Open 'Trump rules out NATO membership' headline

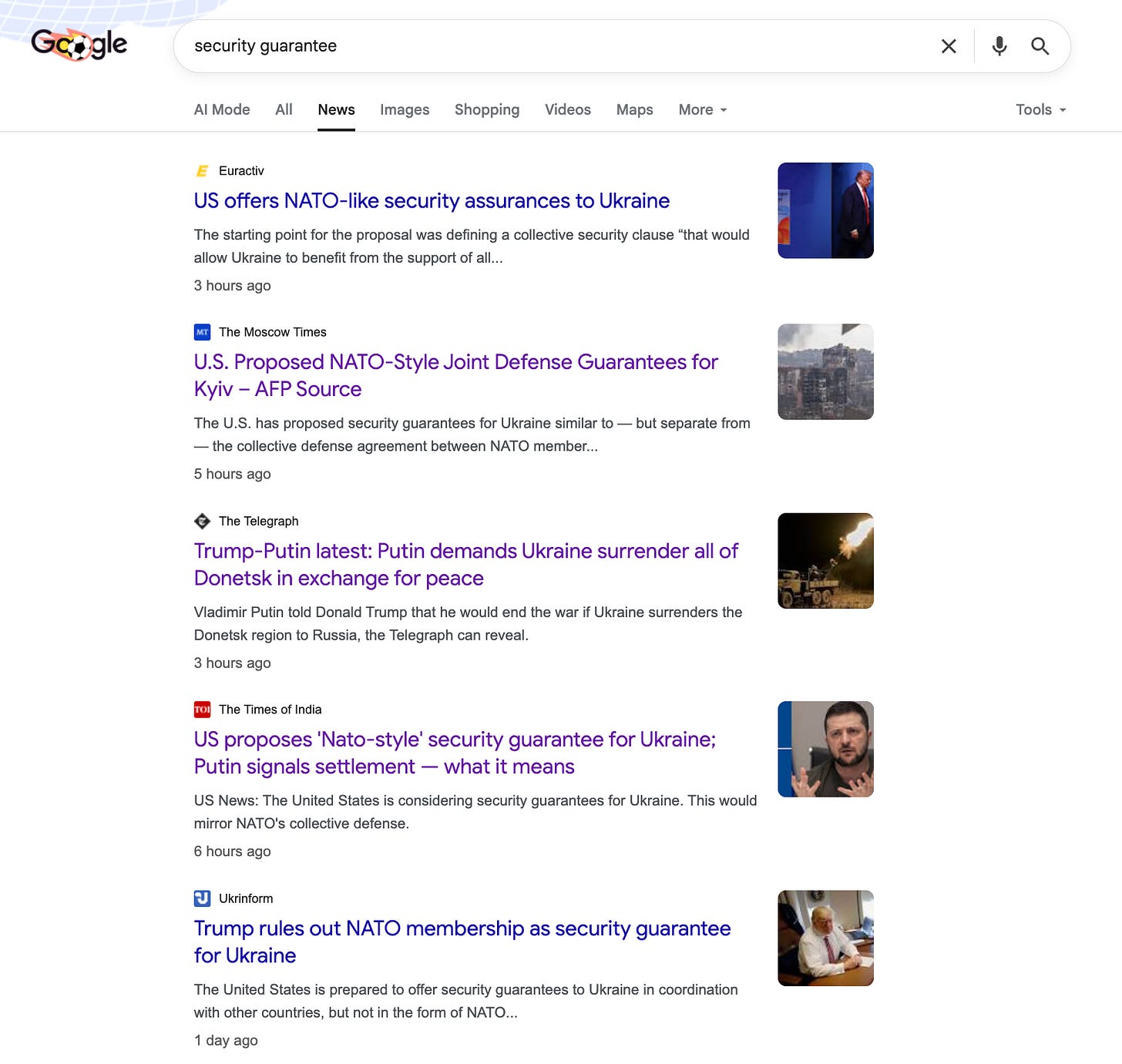coord(462,941)
